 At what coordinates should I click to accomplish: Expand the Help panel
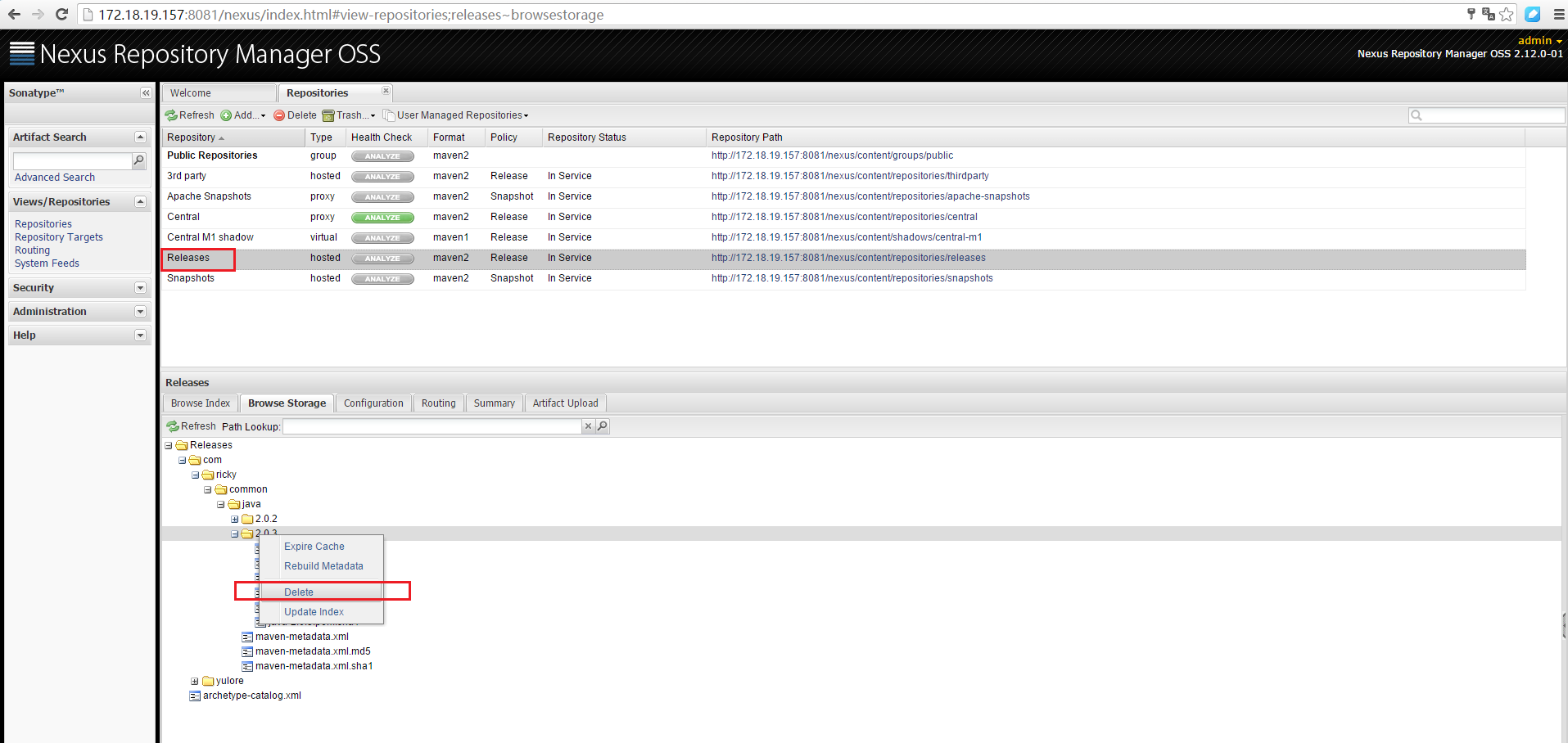click(x=140, y=335)
